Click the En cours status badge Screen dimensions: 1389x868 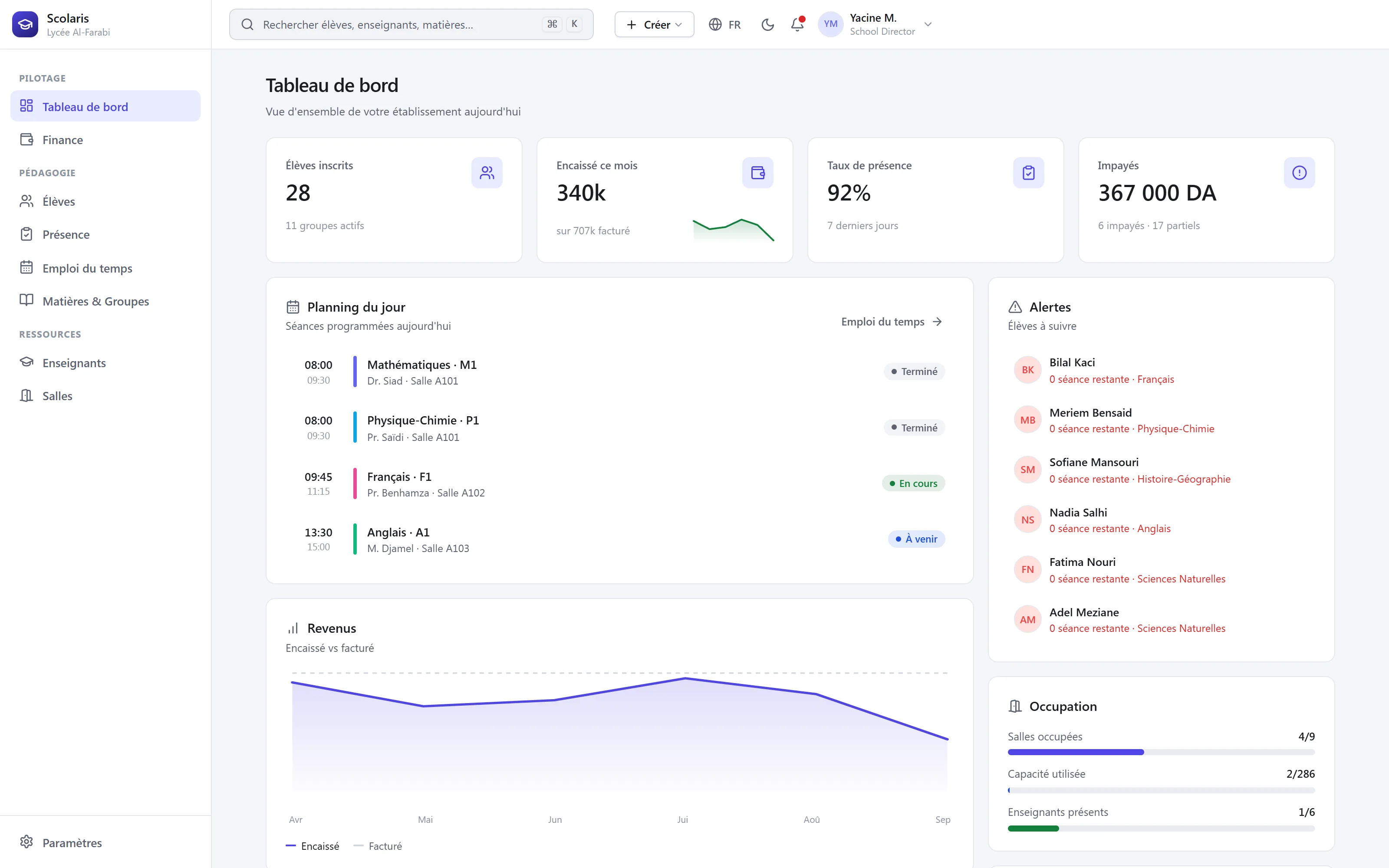[913, 483]
